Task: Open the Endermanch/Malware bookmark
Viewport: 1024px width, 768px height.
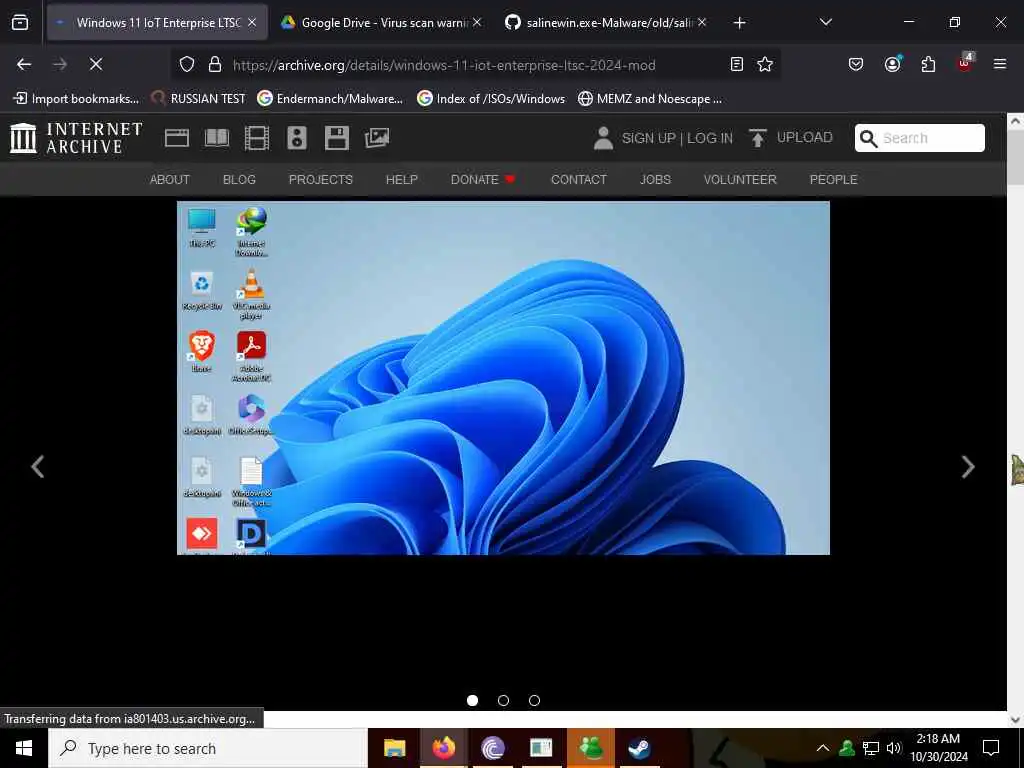Action: (x=330, y=99)
